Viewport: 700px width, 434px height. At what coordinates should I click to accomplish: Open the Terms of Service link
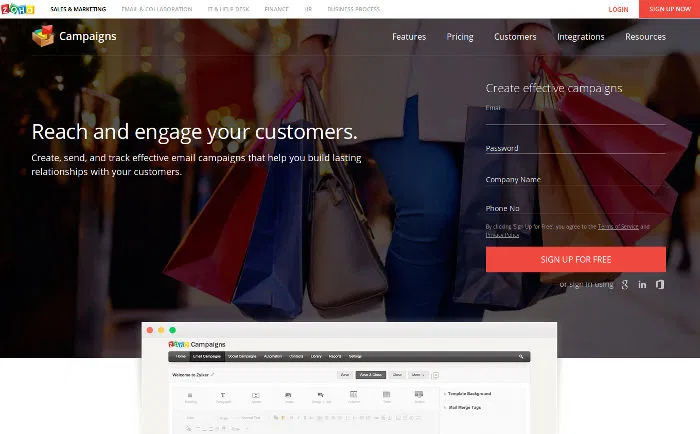tap(618, 226)
